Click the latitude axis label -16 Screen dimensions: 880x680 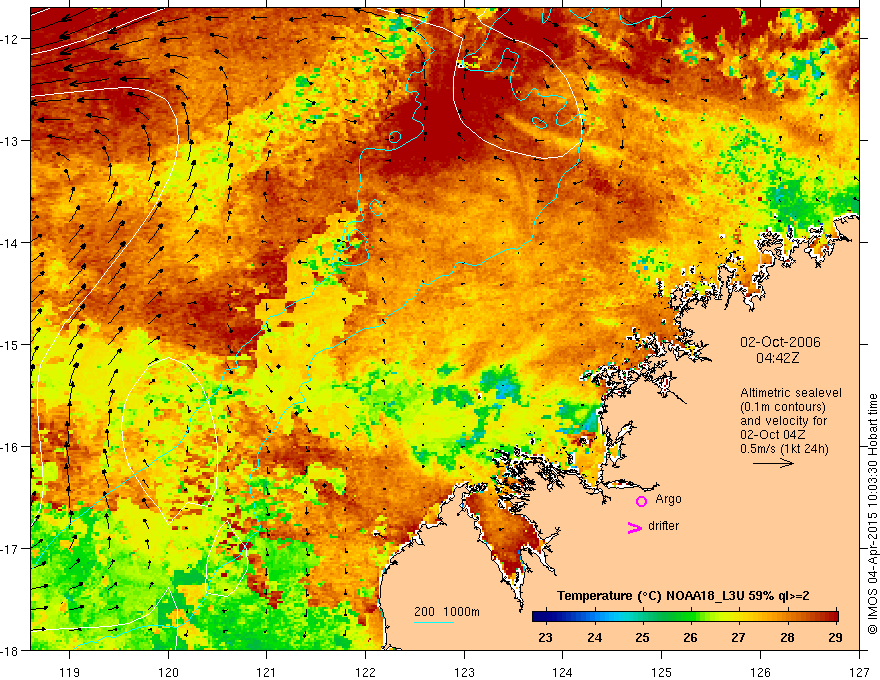point(10,447)
